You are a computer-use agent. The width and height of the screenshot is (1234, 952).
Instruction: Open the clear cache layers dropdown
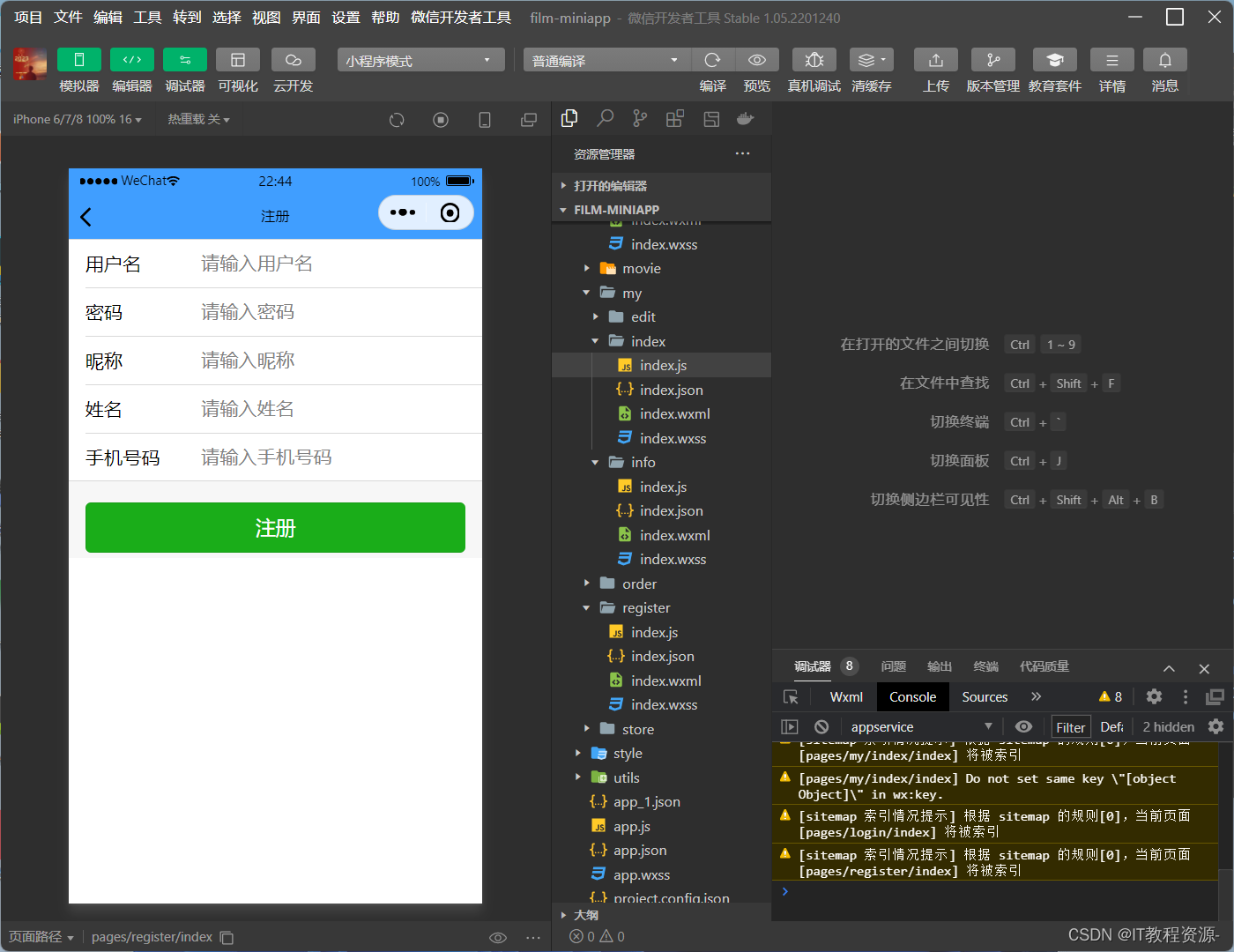[x=872, y=59]
